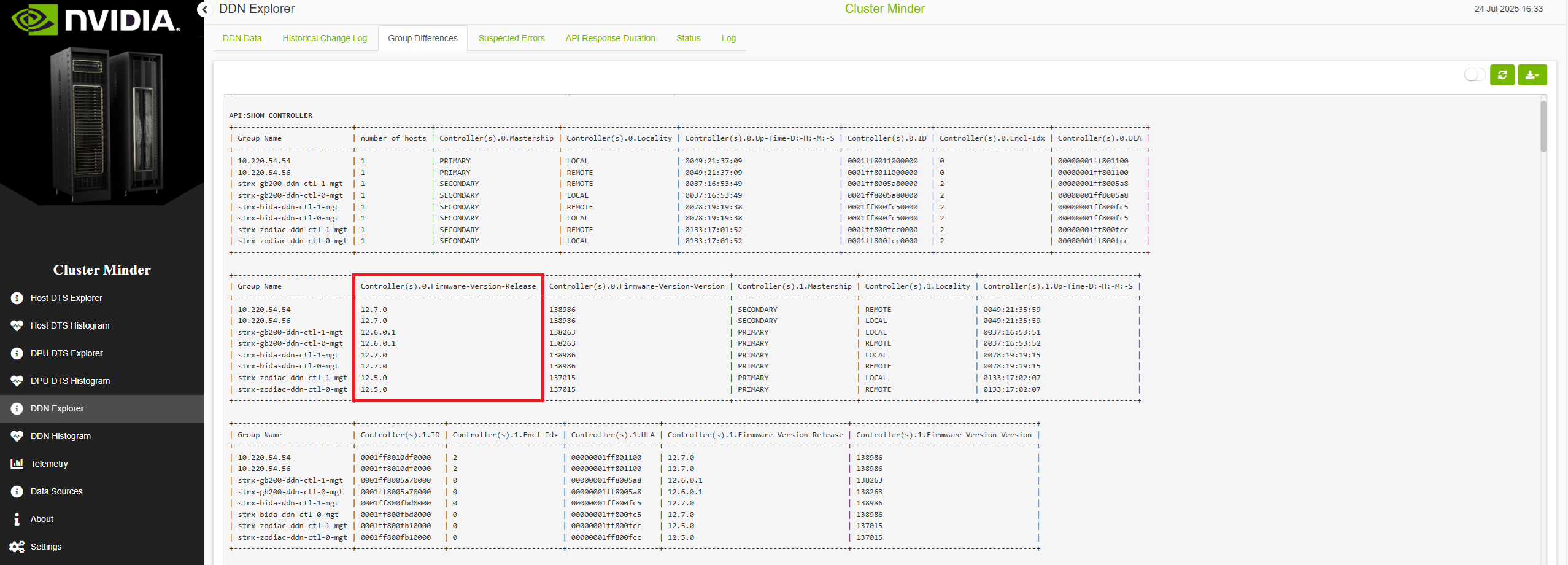Click the Controller(s).1.Mastership column header
The height and width of the screenshot is (565, 1568).
pyautogui.click(x=795, y=286)
